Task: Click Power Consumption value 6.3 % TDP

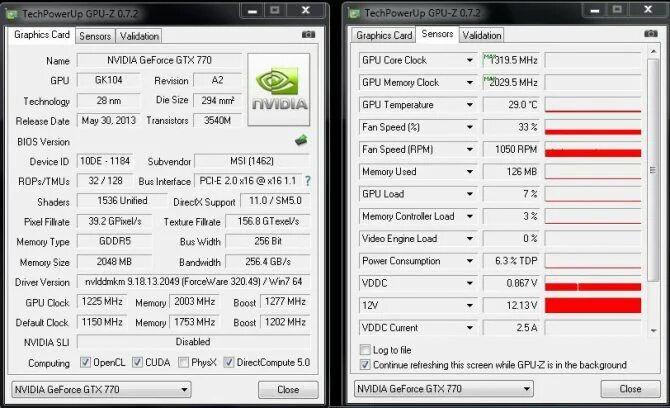Action: point(511,261)
